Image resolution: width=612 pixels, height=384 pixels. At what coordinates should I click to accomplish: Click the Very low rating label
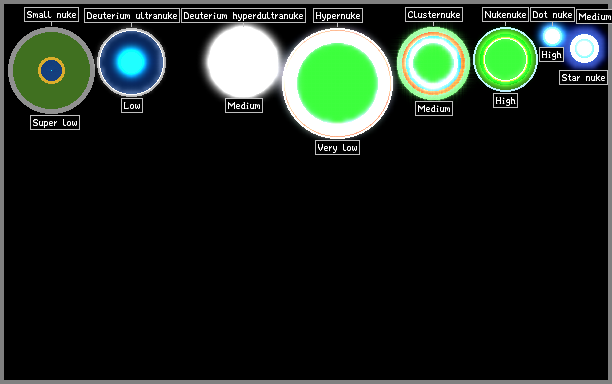[338, 148]
